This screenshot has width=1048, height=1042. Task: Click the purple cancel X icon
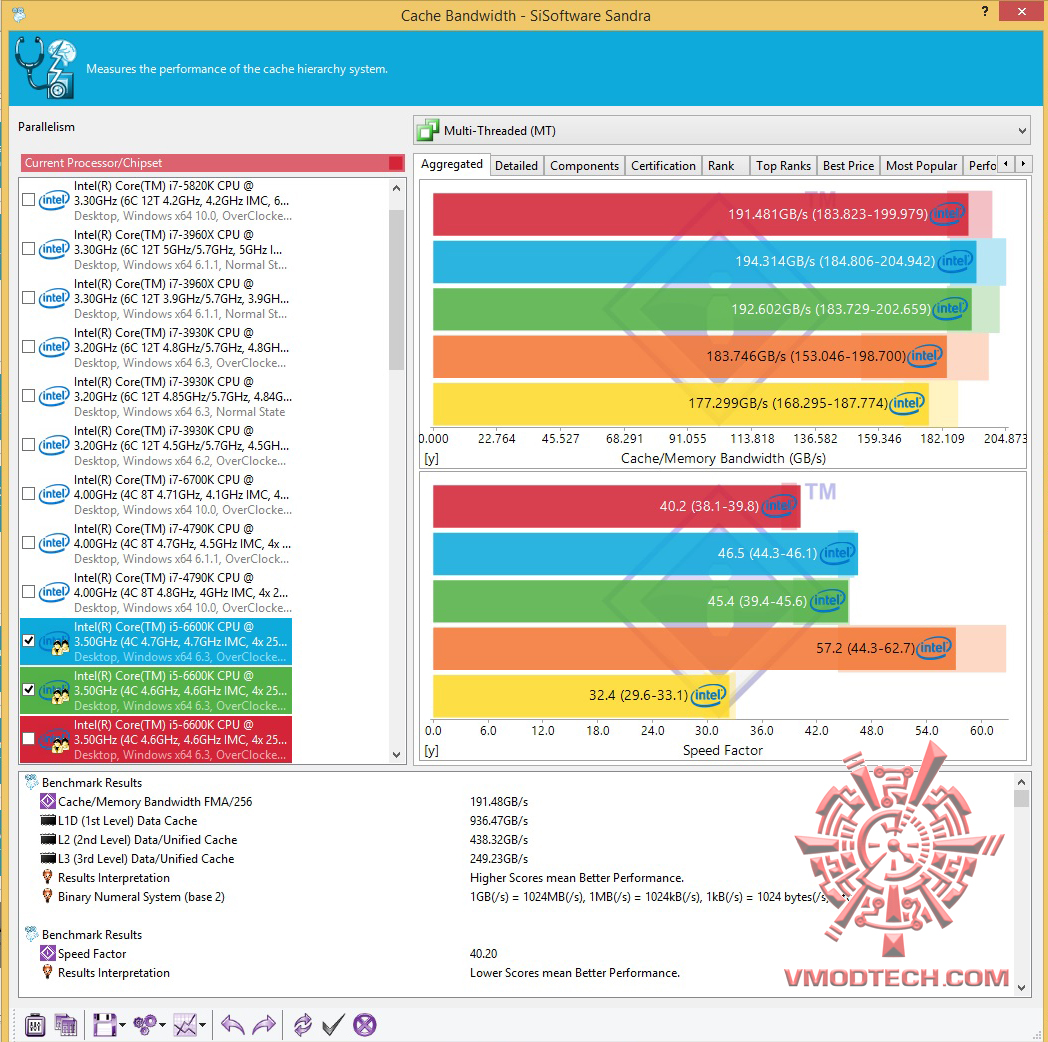(365, 1024)
